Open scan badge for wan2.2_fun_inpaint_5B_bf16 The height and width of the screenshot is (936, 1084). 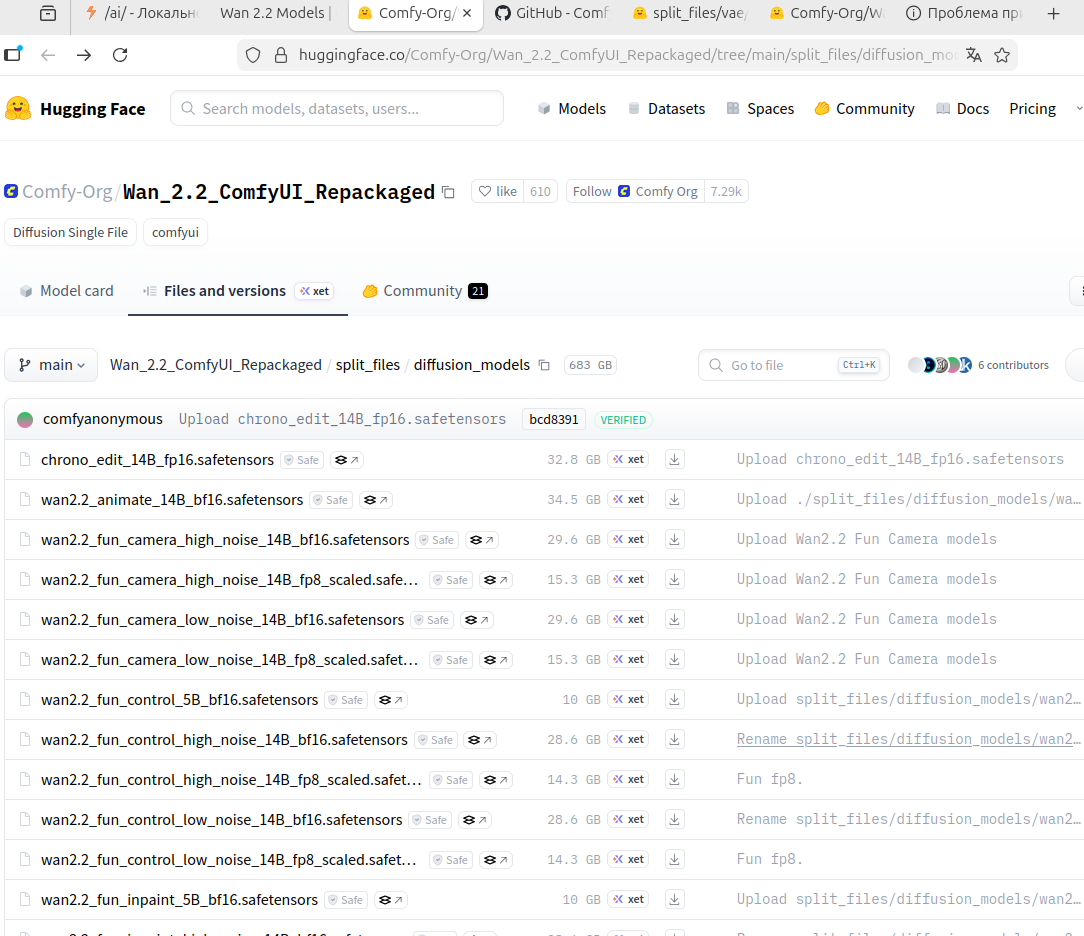point(391,900)
